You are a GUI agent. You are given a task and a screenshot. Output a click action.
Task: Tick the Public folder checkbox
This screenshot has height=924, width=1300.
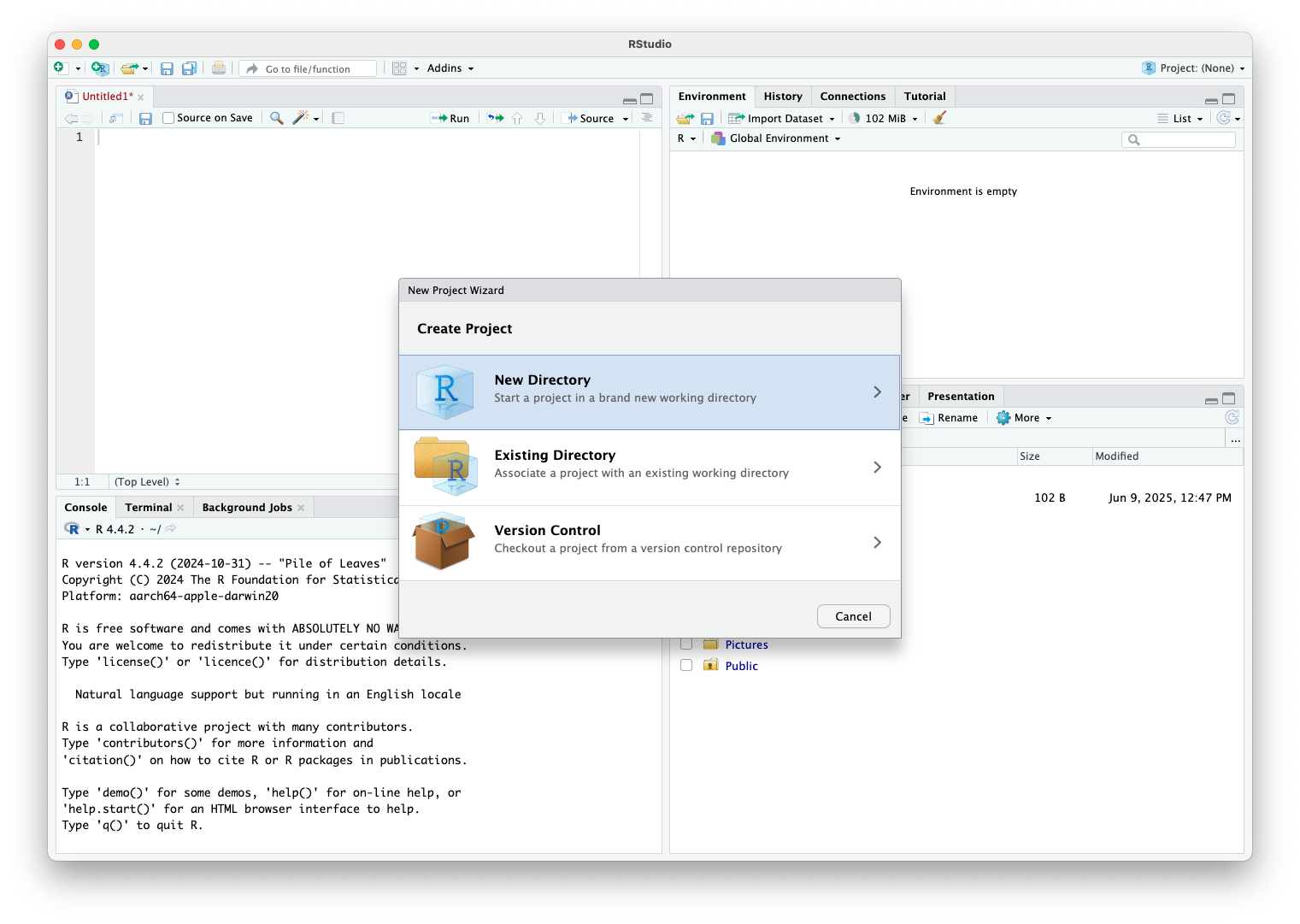[x=686, y=665]
